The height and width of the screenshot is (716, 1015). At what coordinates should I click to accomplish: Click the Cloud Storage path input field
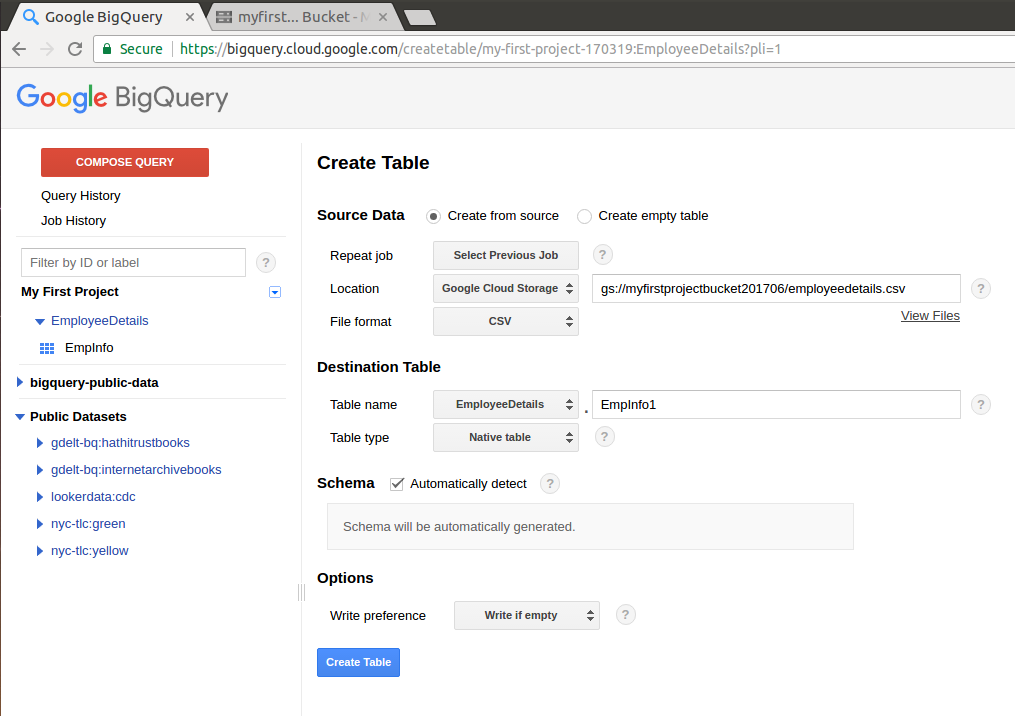pyautogui.click(x=776, y=289)
